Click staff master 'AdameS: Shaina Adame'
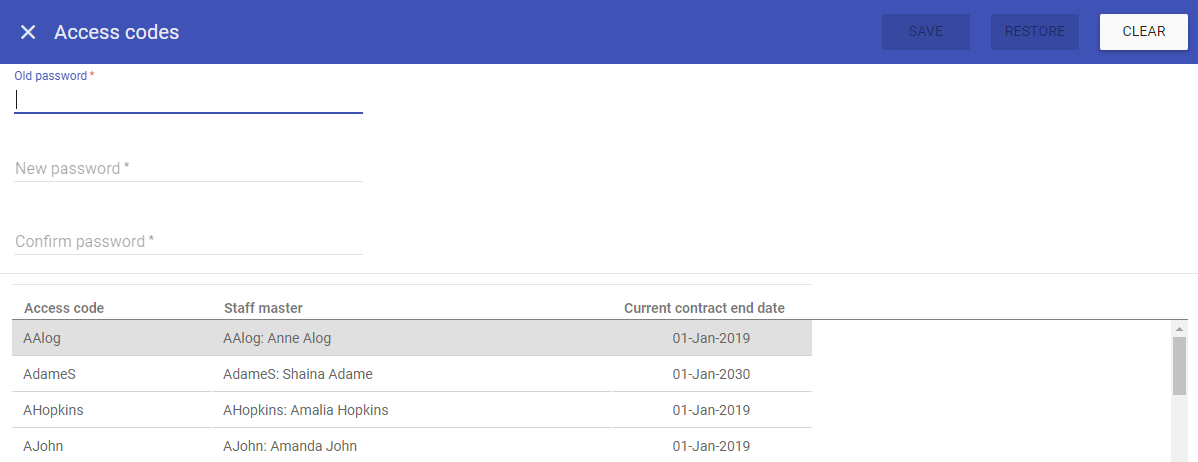 coord(298,374)
